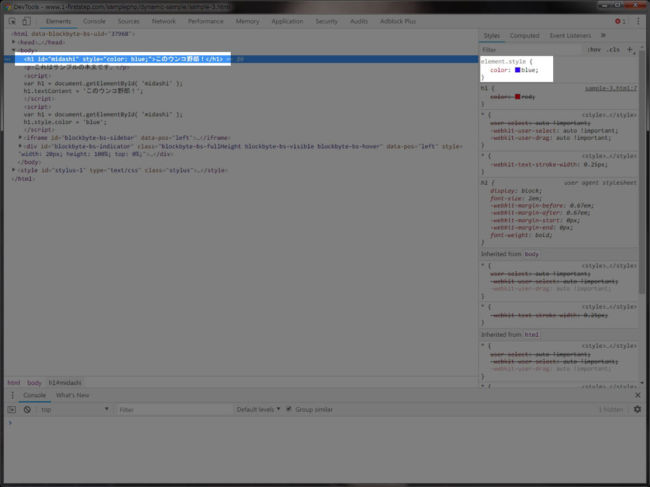Show the console sidebar icon

12,409
